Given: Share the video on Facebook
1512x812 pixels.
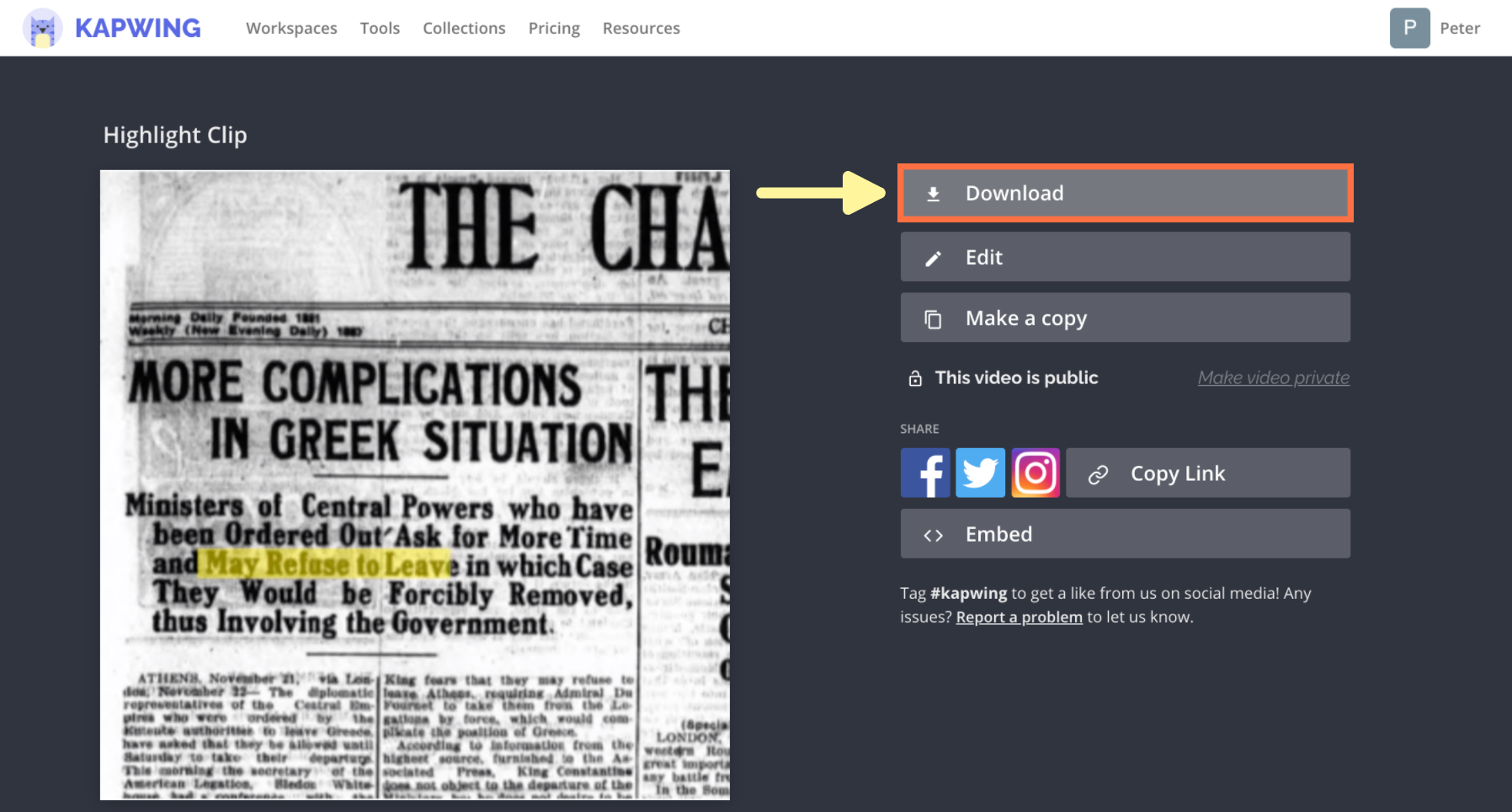Looking at the screenshot, I should 924,473.
